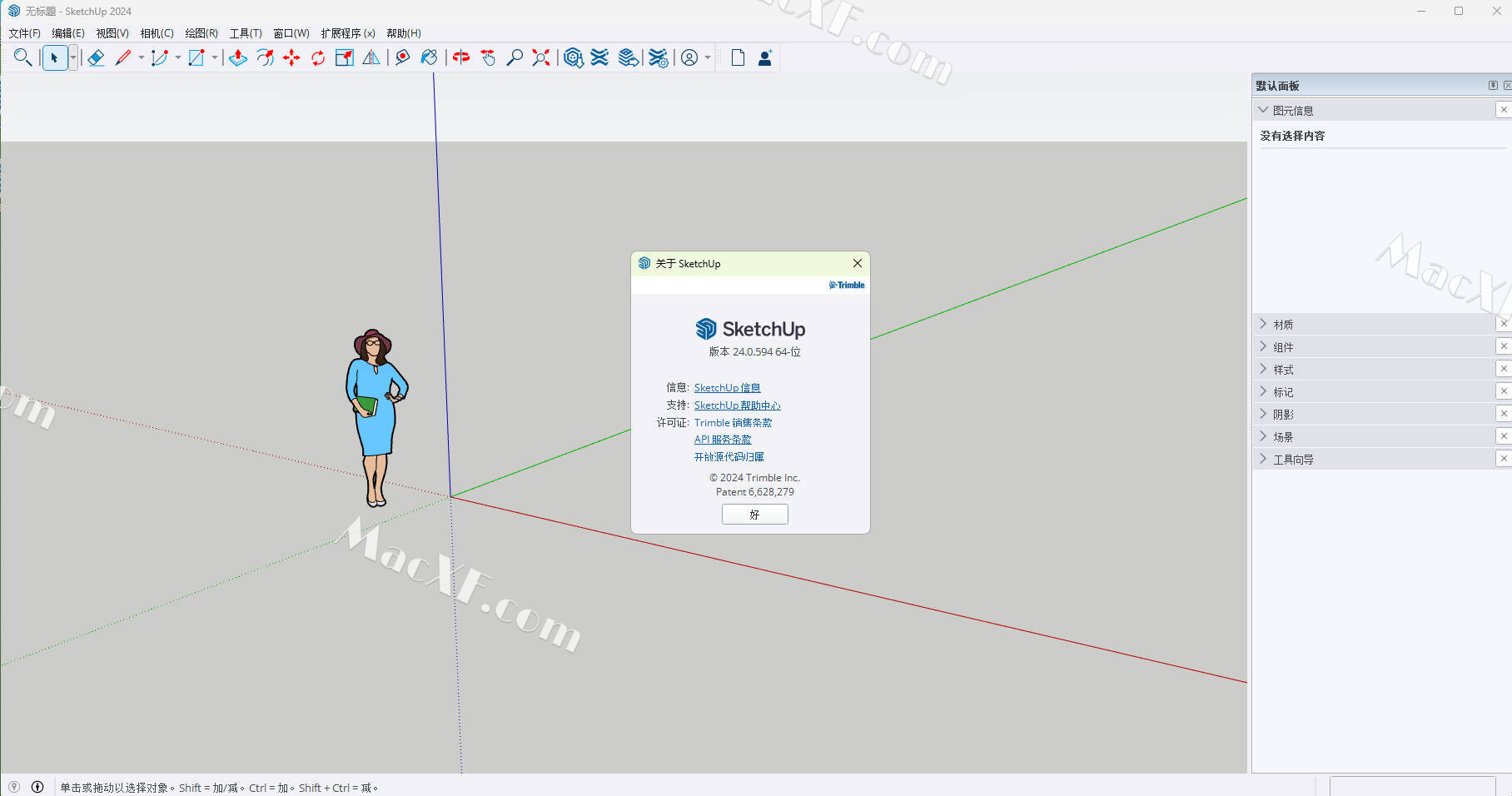Close the 材质 panel section with X
The image size is (1512, 796).
(x=1504, y=324)
